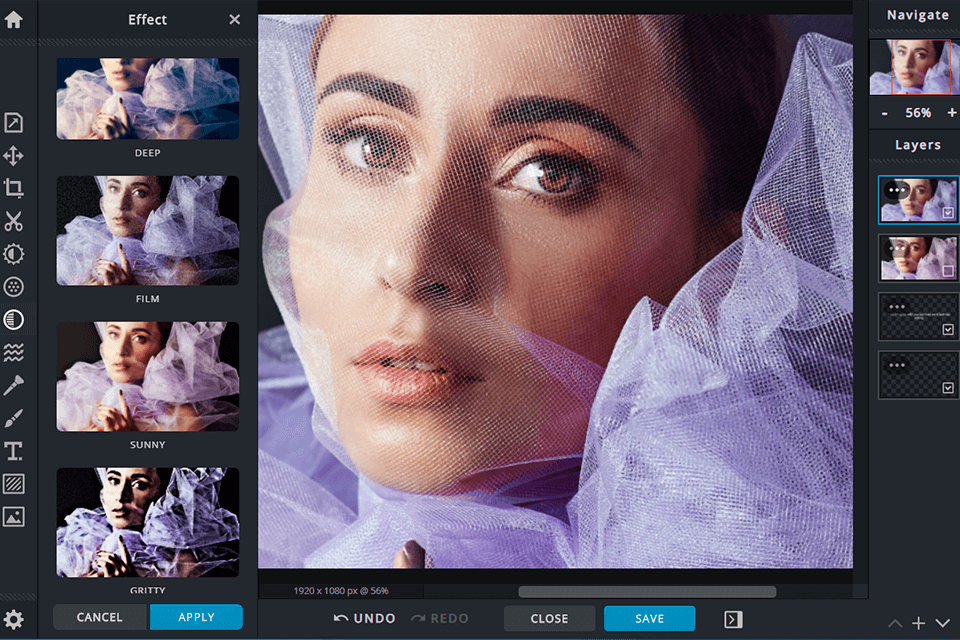The width and height of the screenshot is (960, 640).
Task: Select the top layer thumbnail
Action: (x=918, y=200)
